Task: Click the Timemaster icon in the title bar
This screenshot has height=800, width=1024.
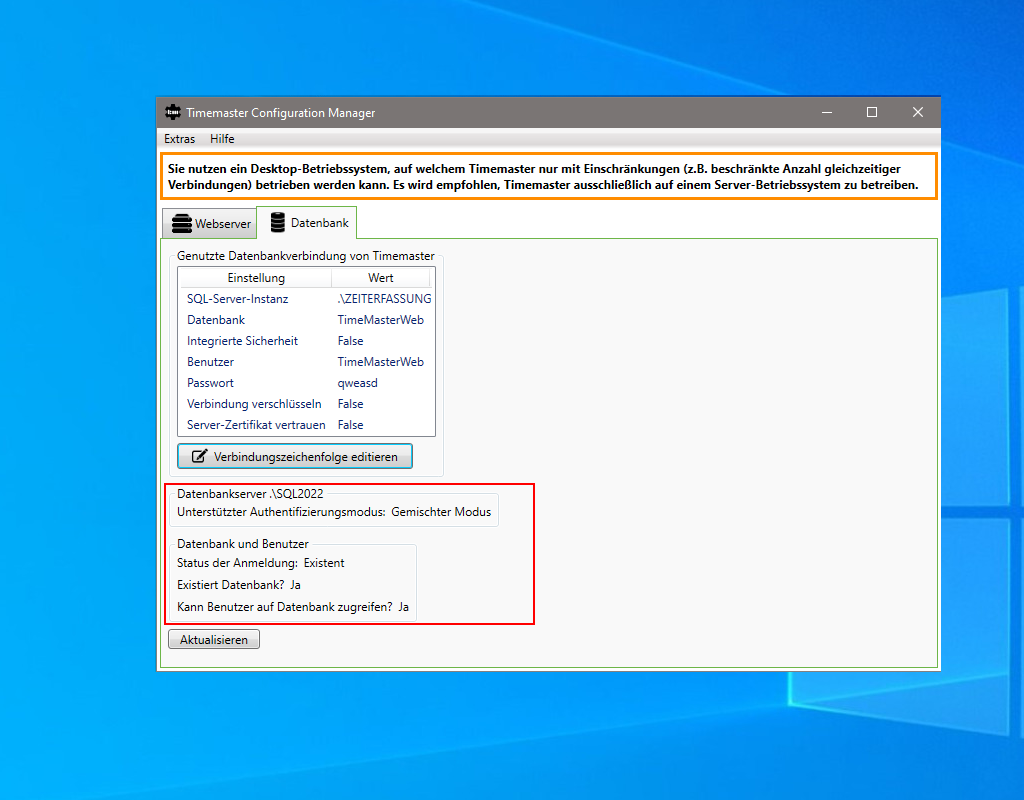Action: coord(172,112)
